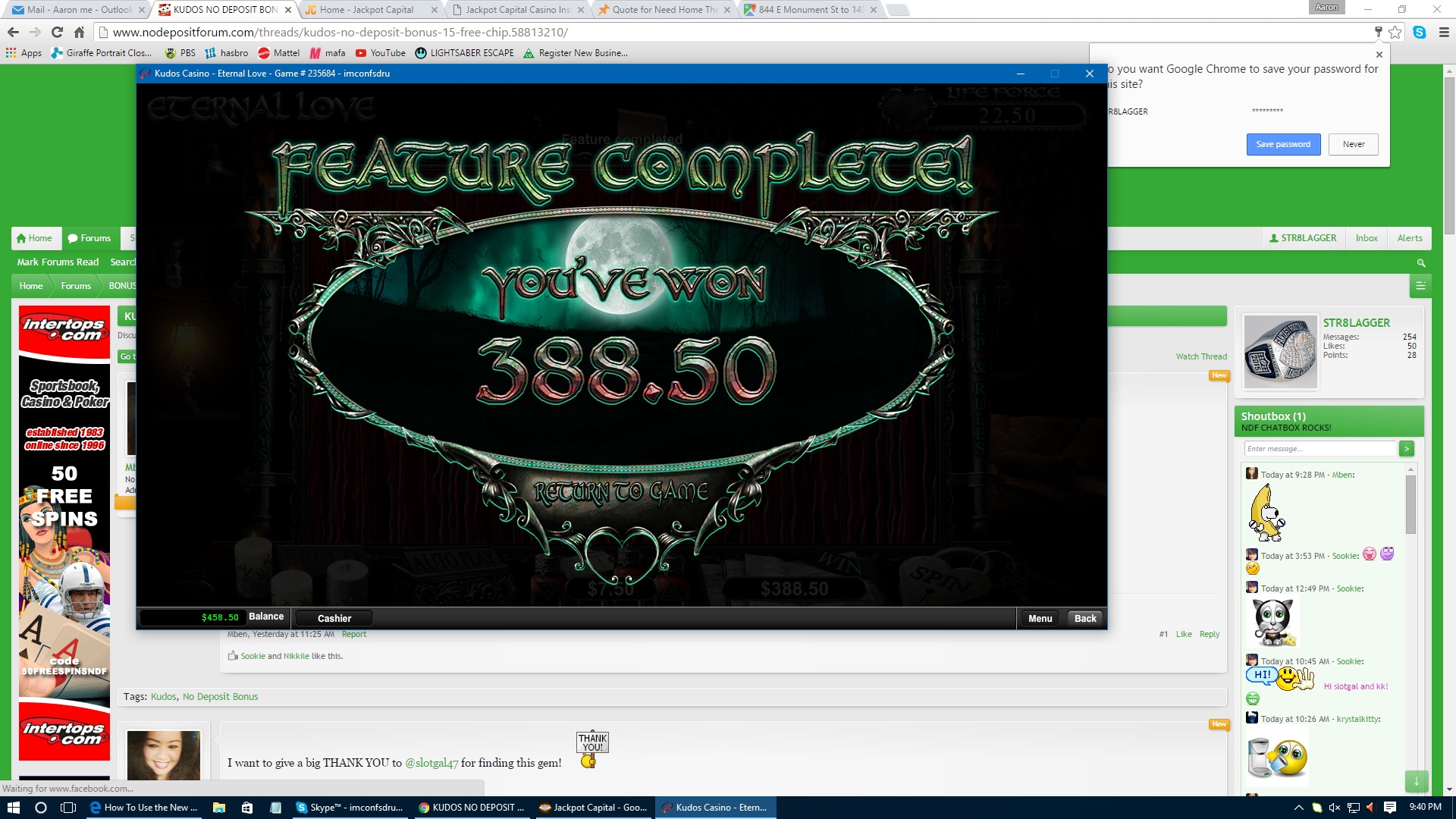Open the forum Home tab

click(x=34, y=238)
